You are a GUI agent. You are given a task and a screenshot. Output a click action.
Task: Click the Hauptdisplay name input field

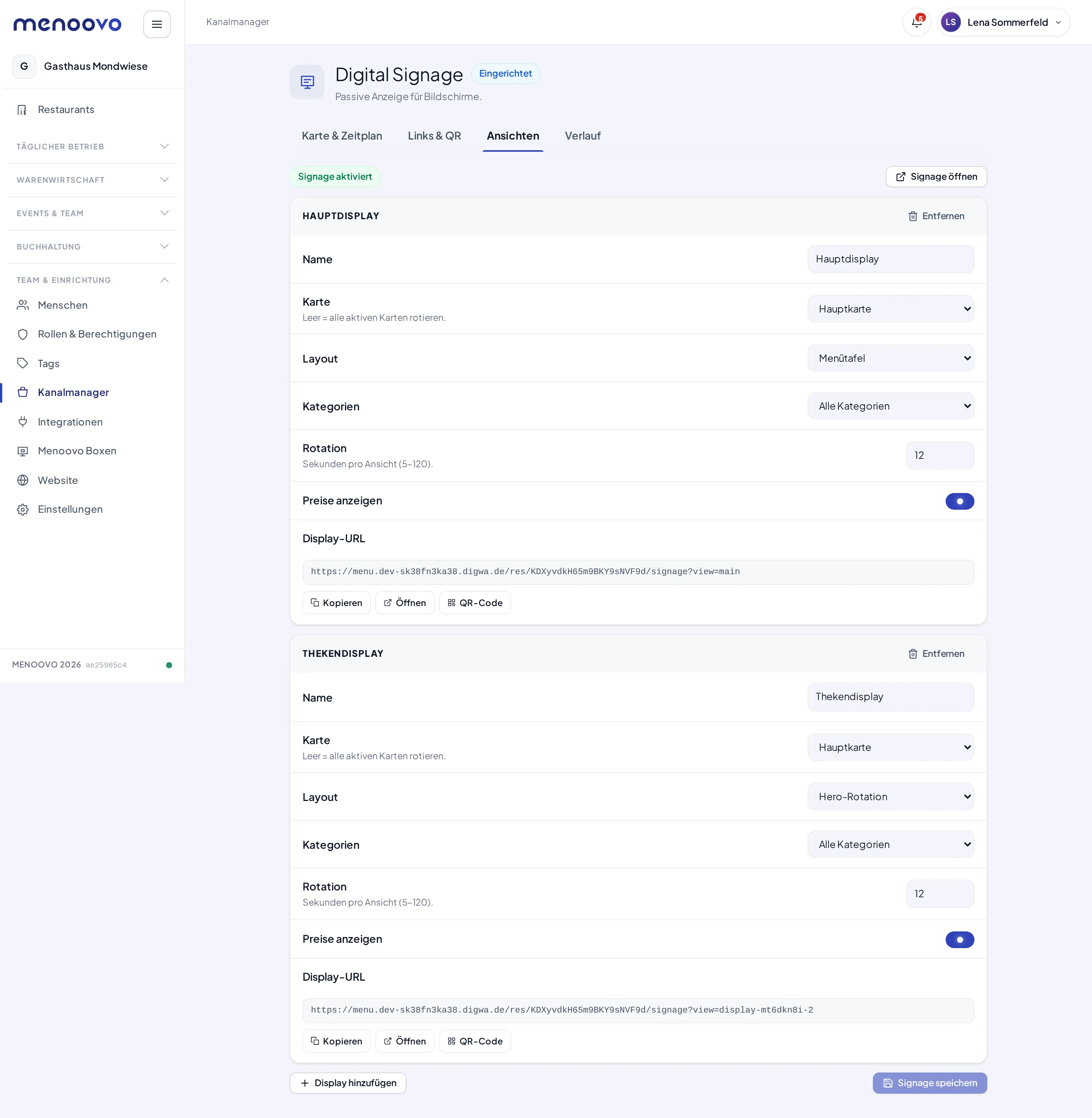891,259
